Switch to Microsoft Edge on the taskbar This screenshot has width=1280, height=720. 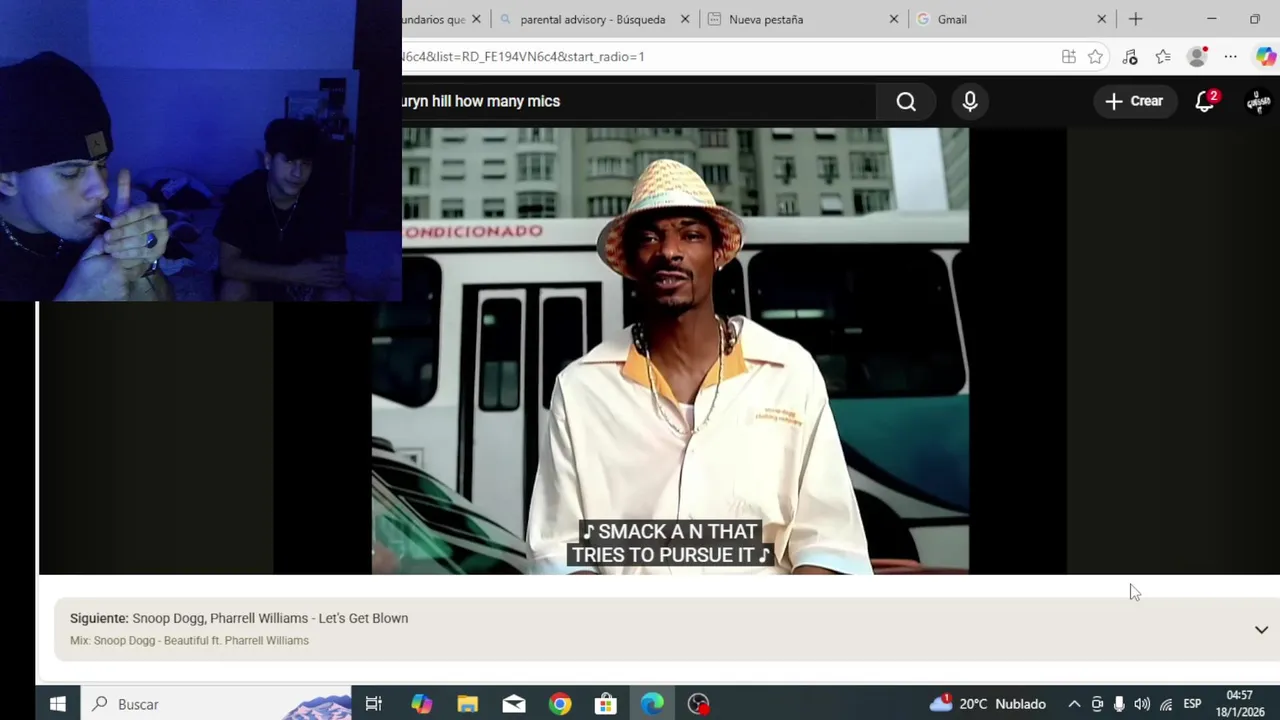pos(652,704)
